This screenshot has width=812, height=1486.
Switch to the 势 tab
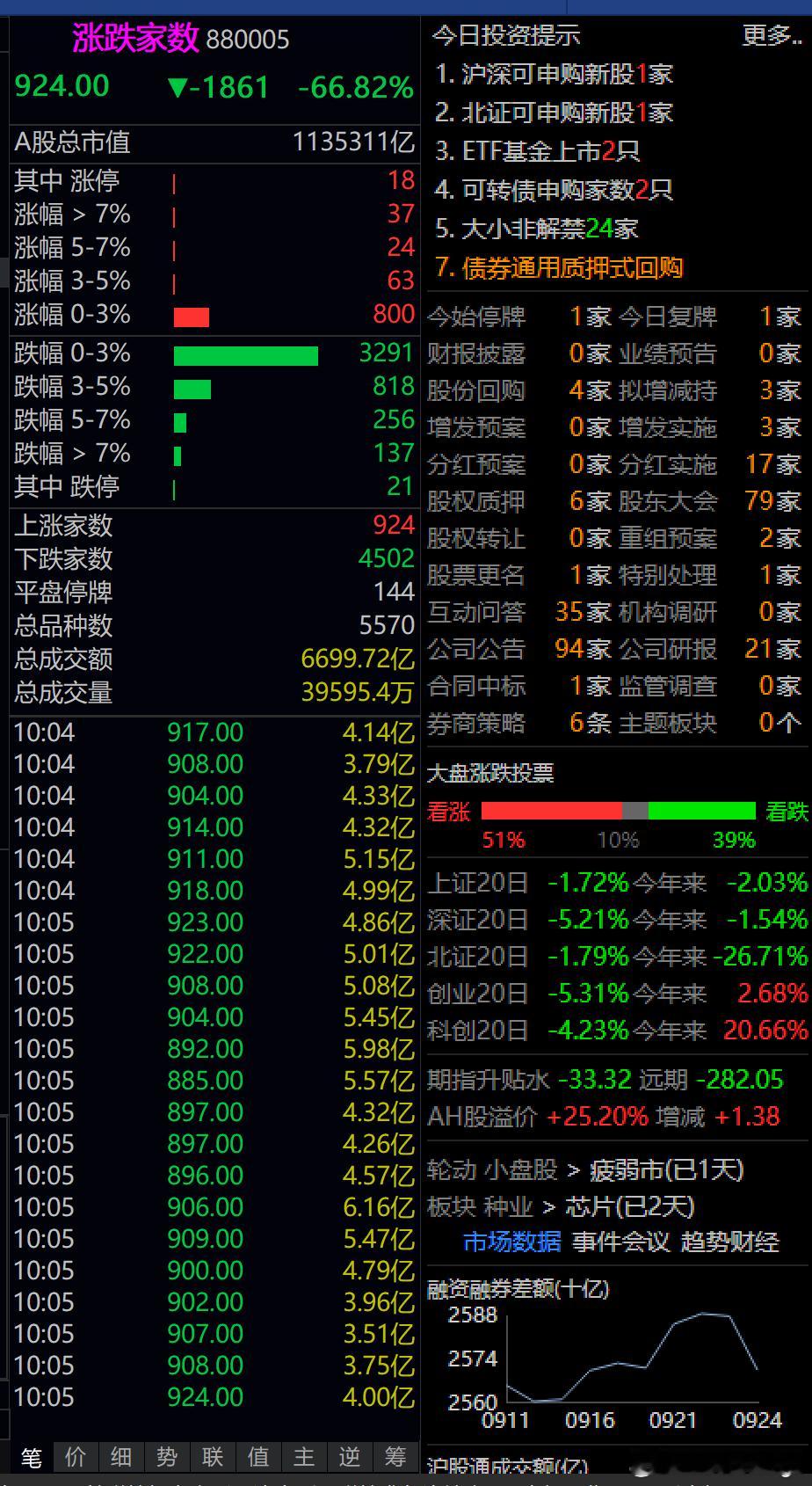[x=167, y=1457]
